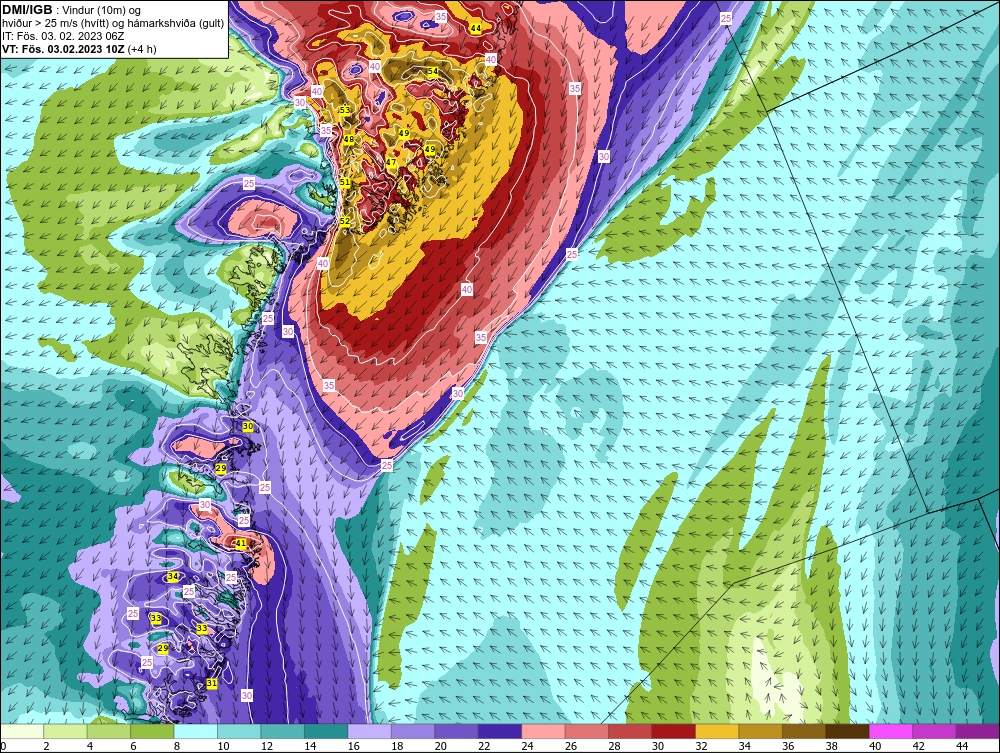The height and width of the screenshot is (753, 1000).
Task: Select the olive green 6–8 legend swatch
Action: 152,731
